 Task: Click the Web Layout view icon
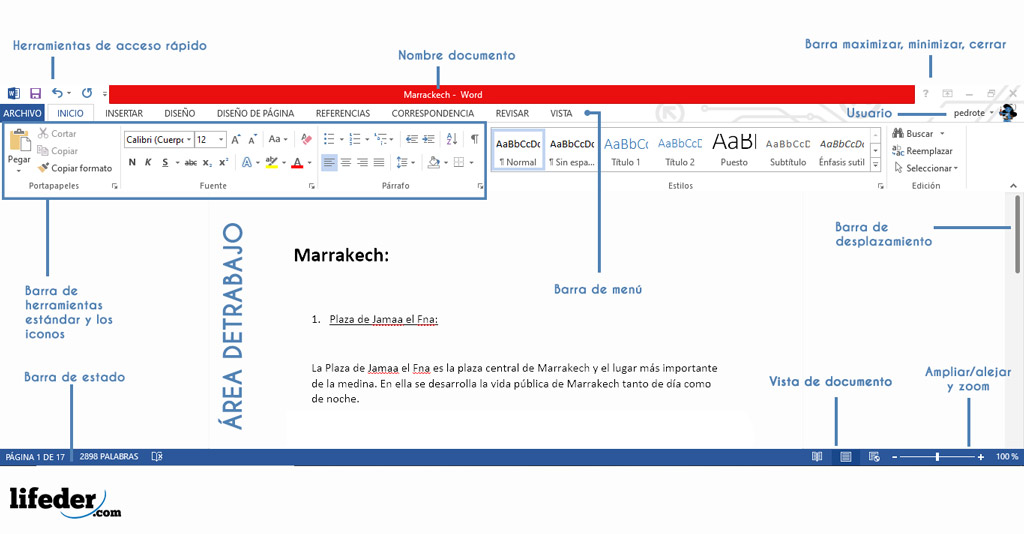tap(874, 457)
